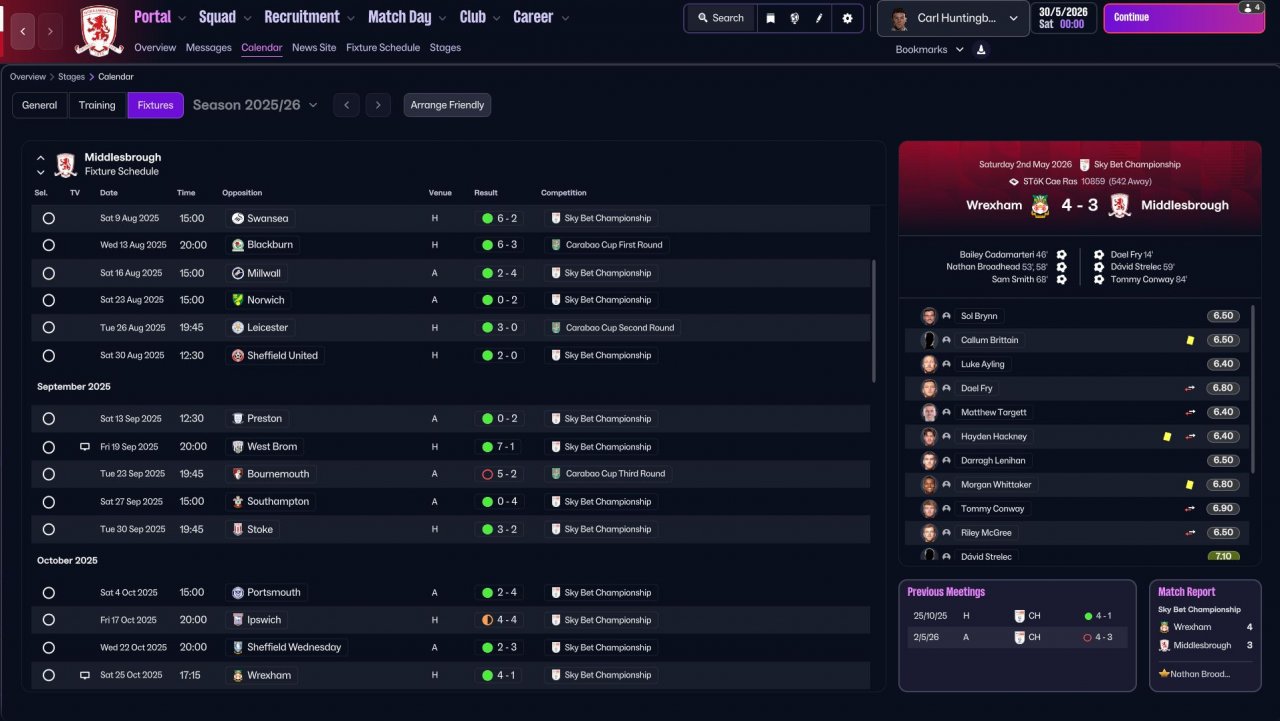The width and height of the screenshot is (1280, 721).
Task: Select the Millwall fixture radio button
Action: click(x=49, y=273)
